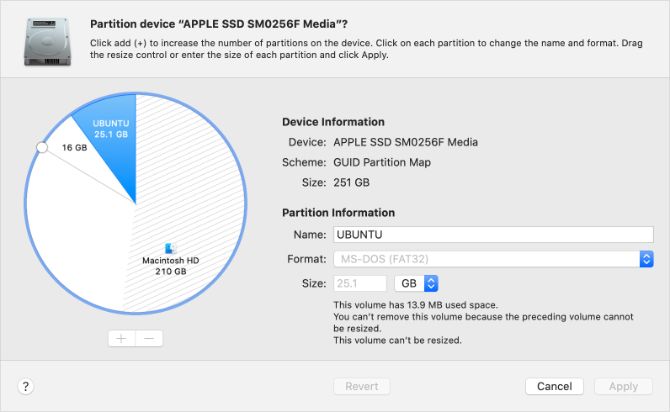Click the pie chart resize handle

click(x=42, y=147)
